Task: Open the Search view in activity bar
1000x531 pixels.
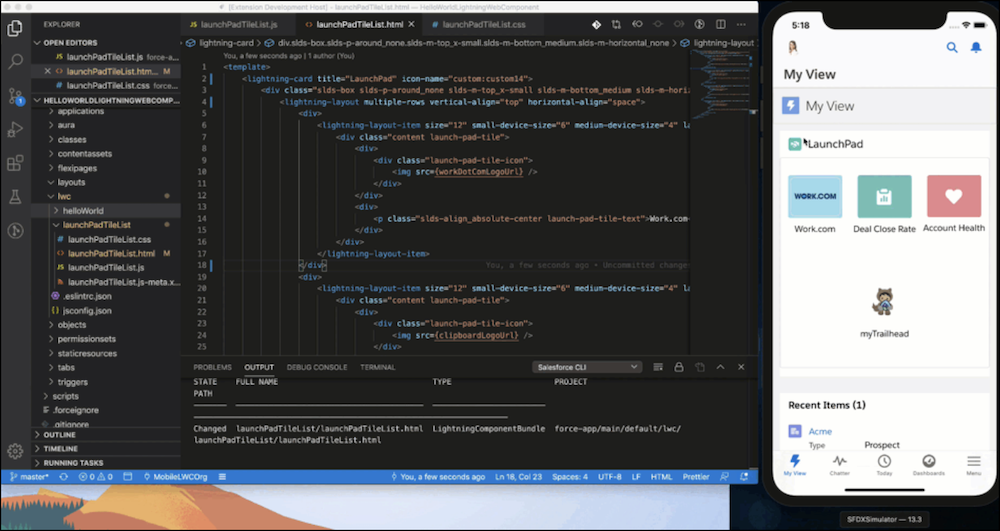Action: coord(15,61)
